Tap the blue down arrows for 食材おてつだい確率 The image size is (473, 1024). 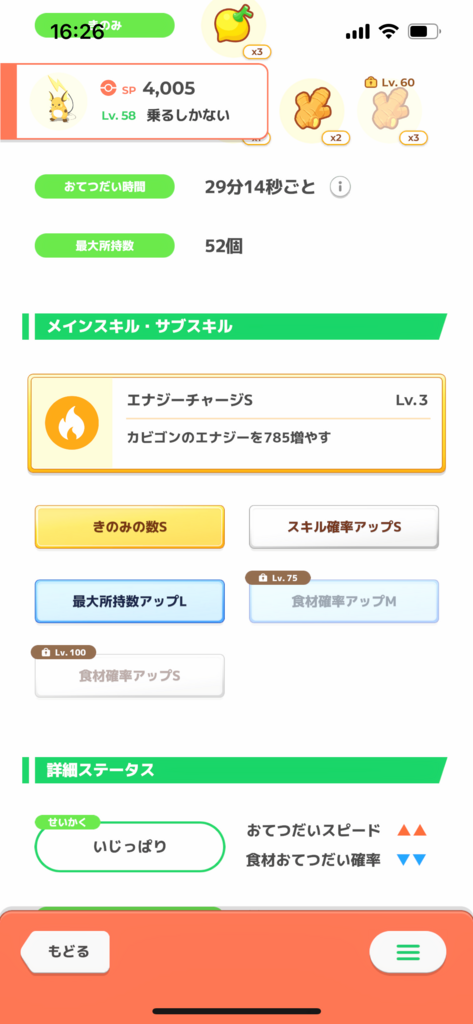(x=412, y=860)
